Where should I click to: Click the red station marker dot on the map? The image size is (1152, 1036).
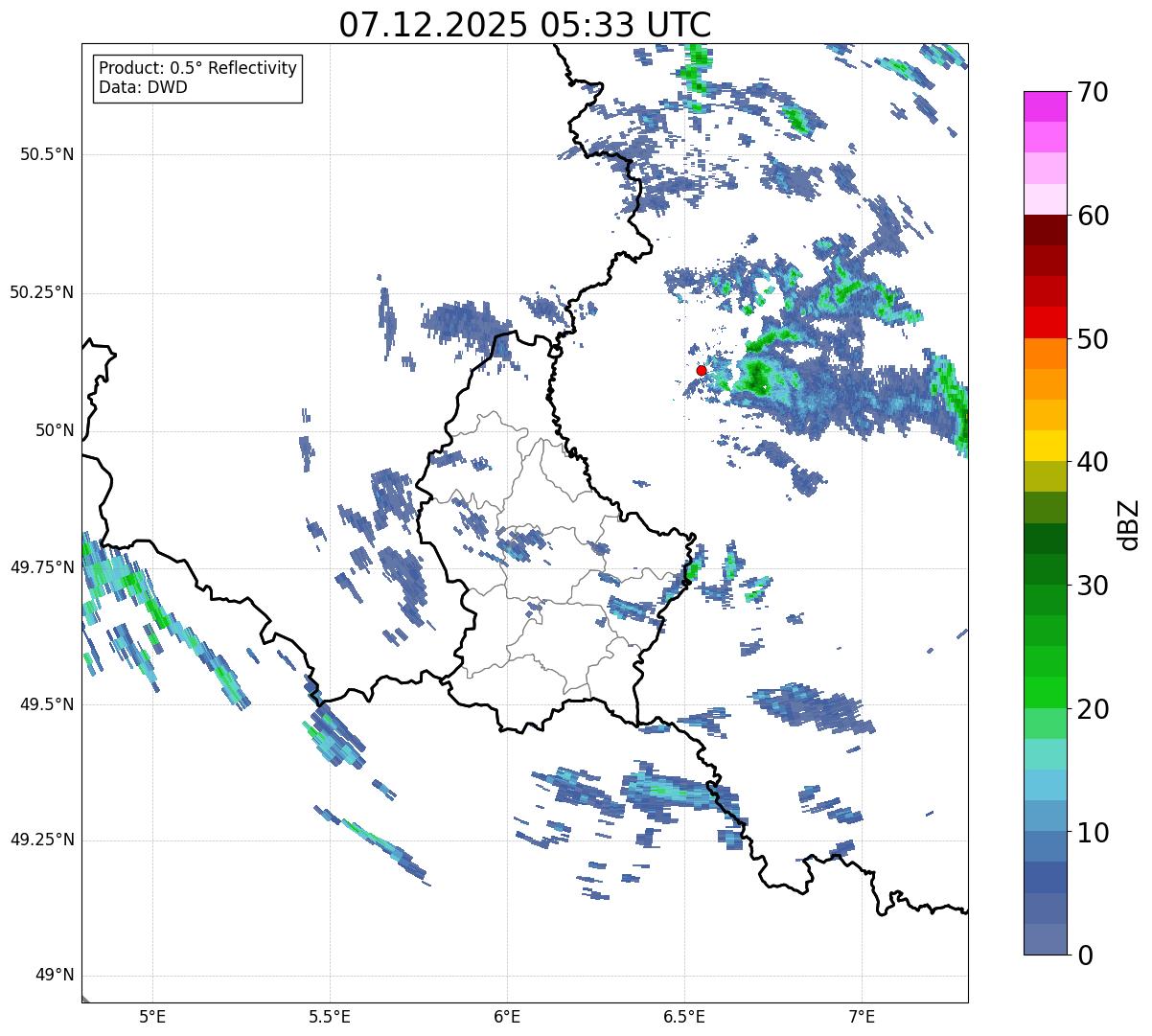click(702, 370)
